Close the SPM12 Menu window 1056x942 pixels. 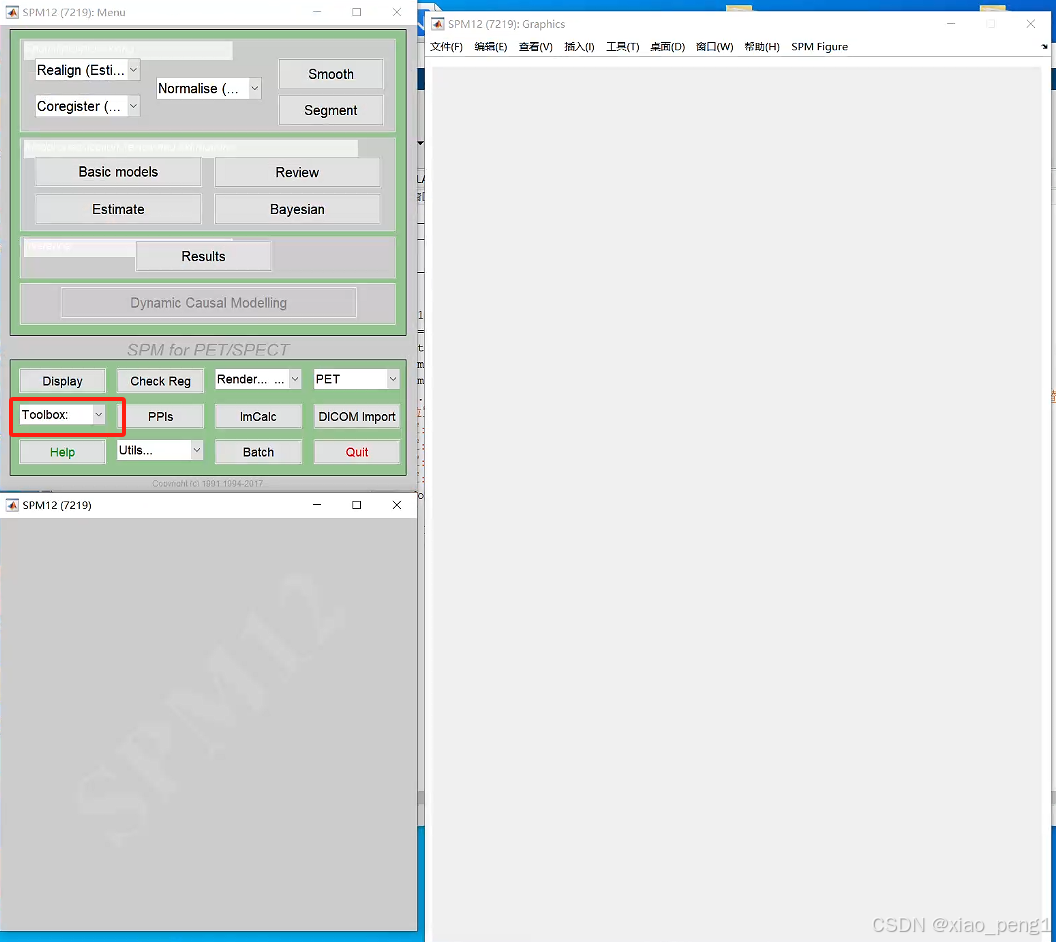(x=397, y=12)
